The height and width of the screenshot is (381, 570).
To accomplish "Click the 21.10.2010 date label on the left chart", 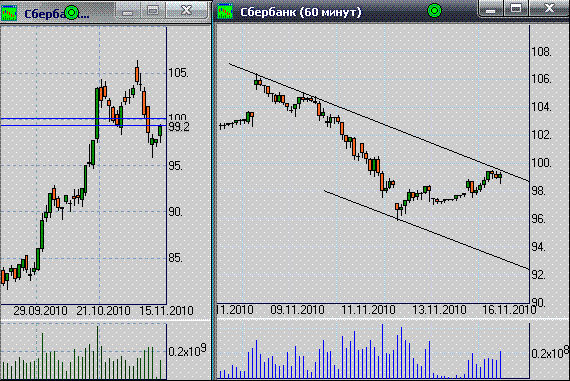I will pyautogui.click(x=103, y=311).
